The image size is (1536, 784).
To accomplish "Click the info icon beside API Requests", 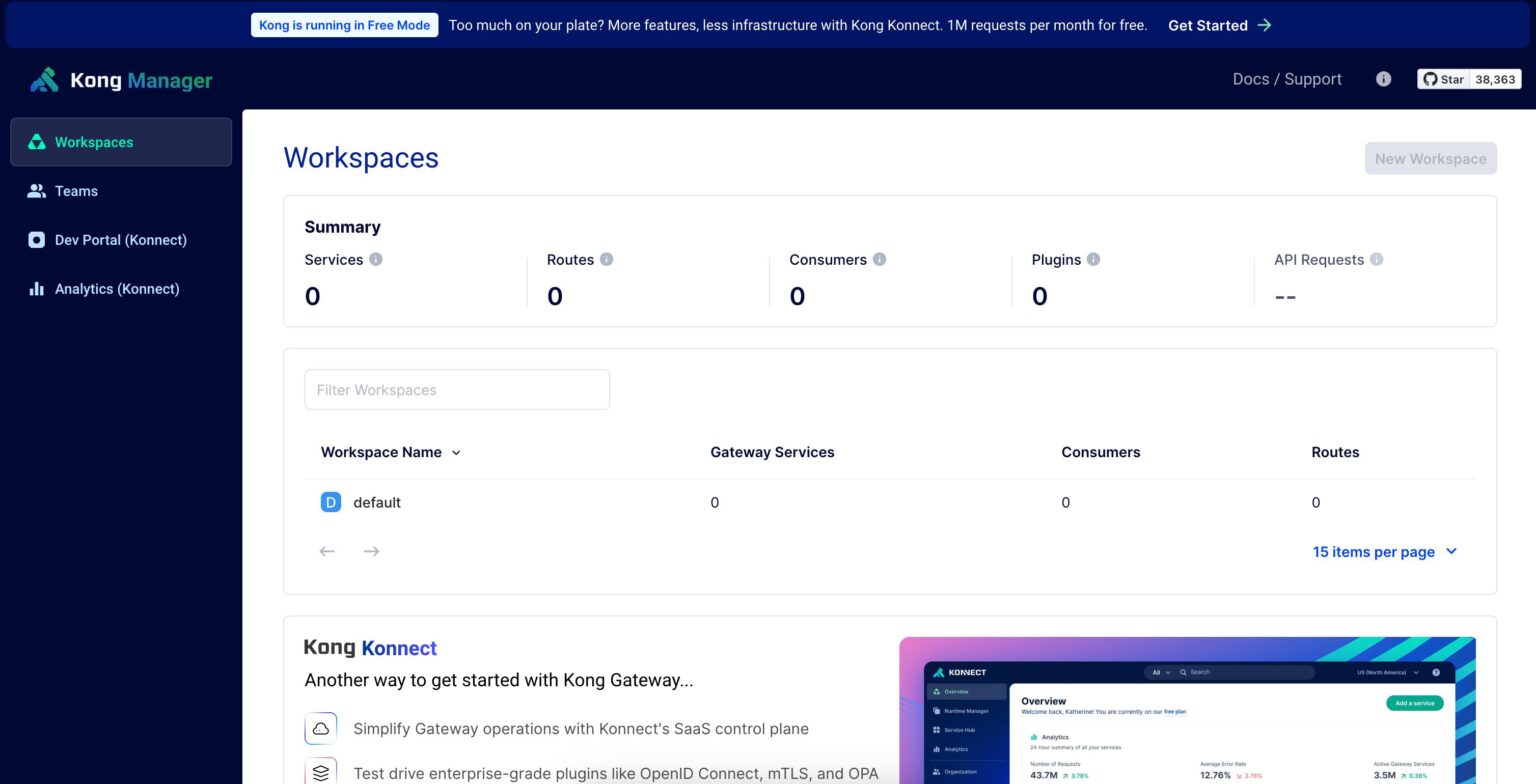I will (x=1376, y=259).
